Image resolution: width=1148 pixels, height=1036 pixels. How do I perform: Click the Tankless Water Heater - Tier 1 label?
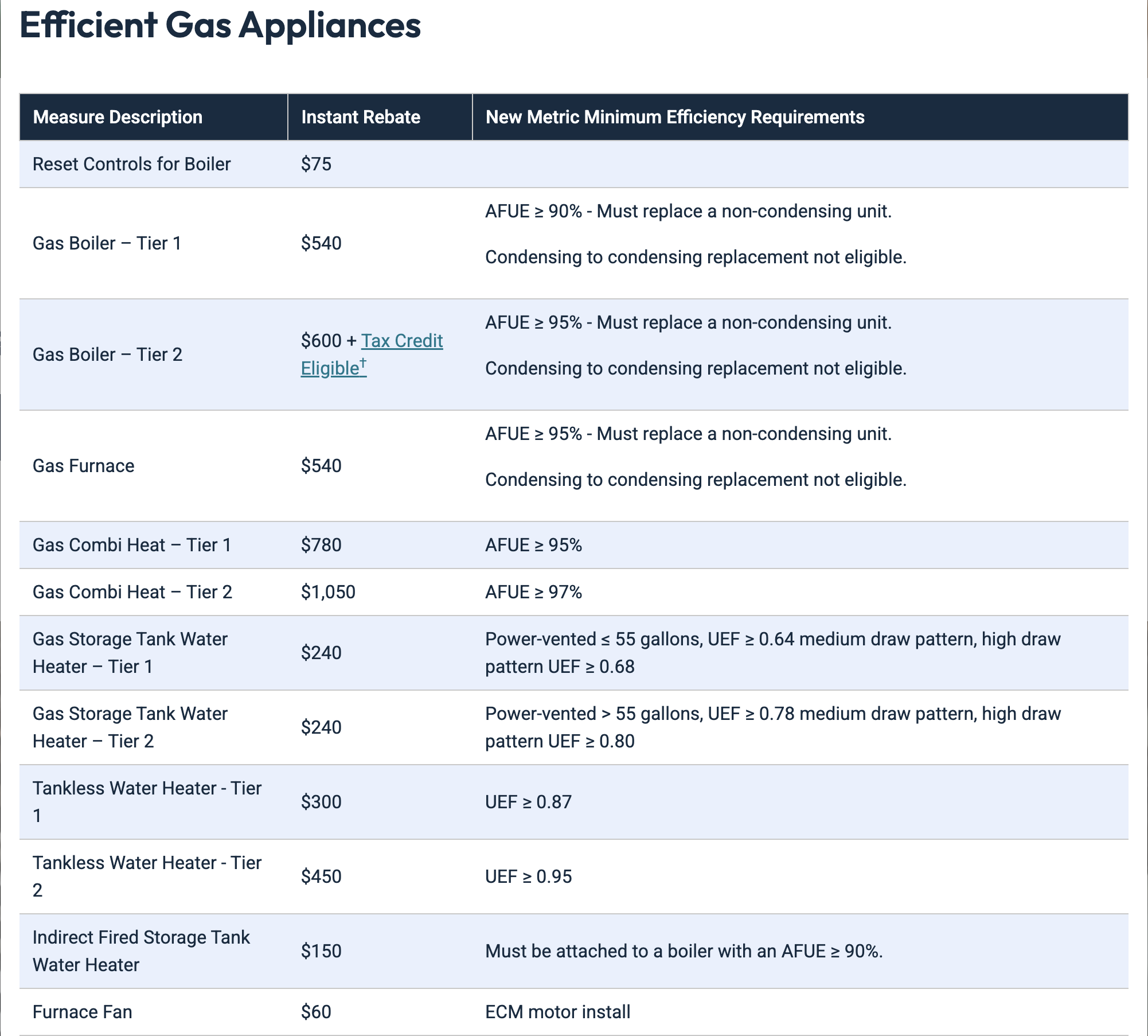[147, 789]
